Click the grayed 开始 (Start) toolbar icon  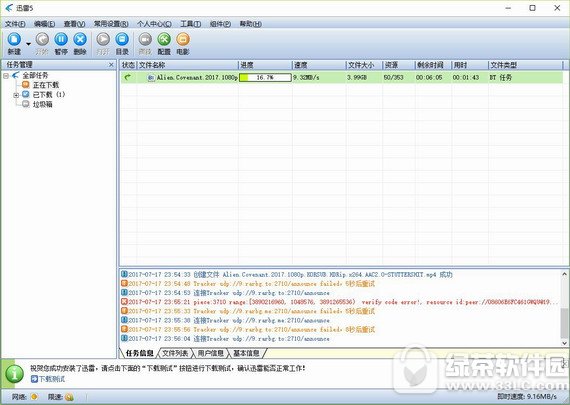click(42, 39)
